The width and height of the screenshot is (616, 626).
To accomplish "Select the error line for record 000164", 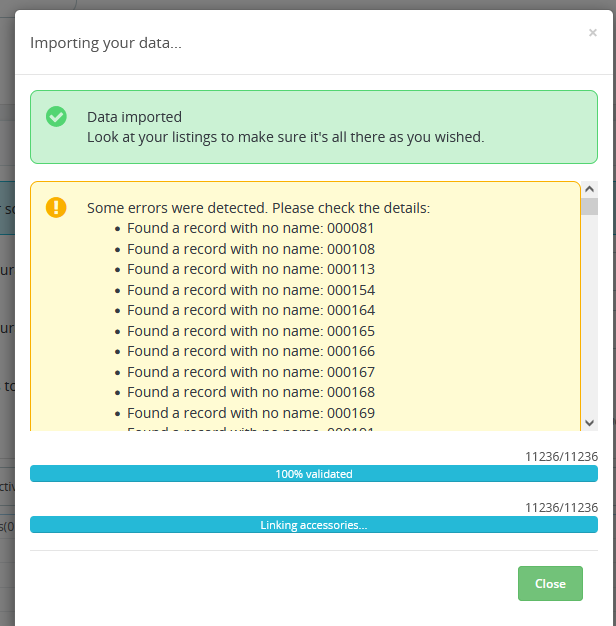I will [x=250, y=310].
